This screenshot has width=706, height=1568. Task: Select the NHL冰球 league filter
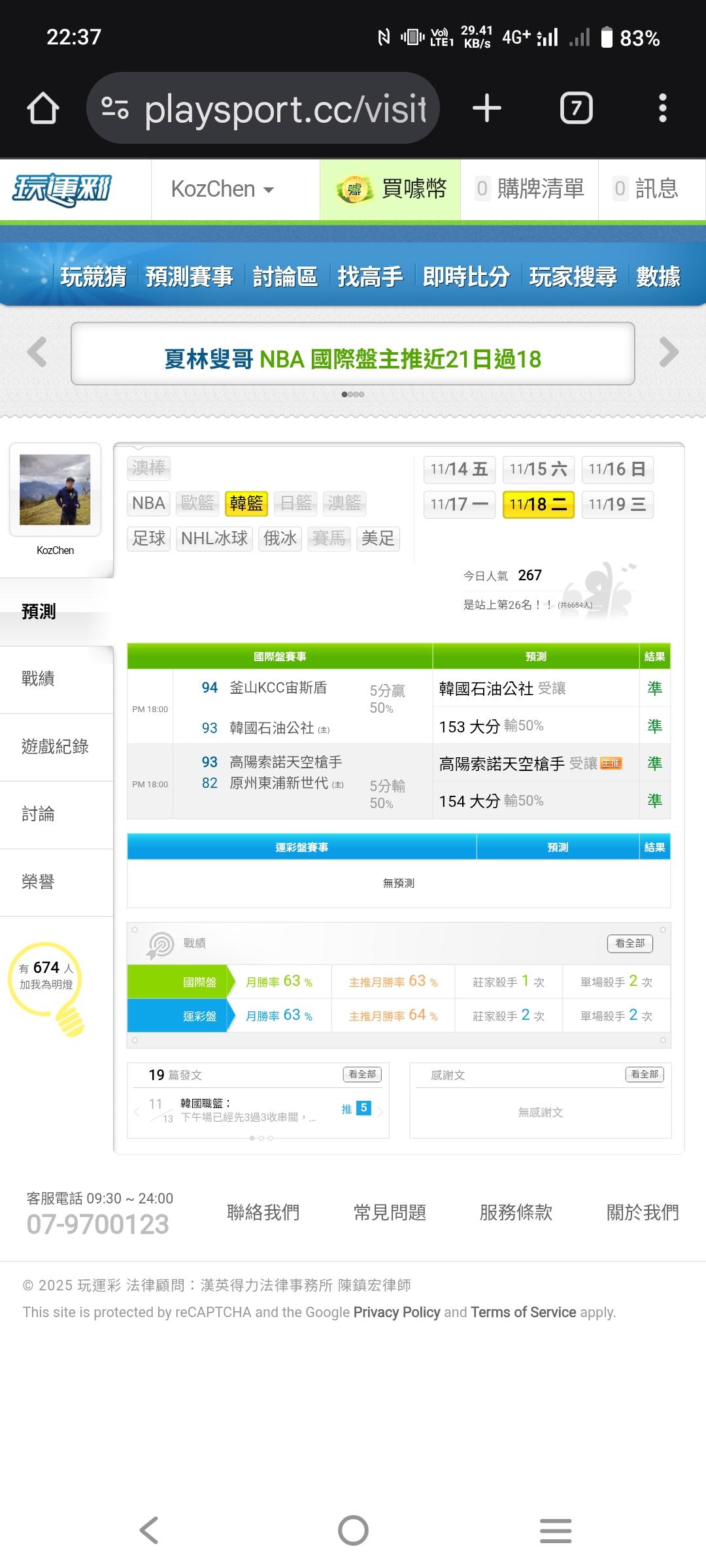coord(214,538)
